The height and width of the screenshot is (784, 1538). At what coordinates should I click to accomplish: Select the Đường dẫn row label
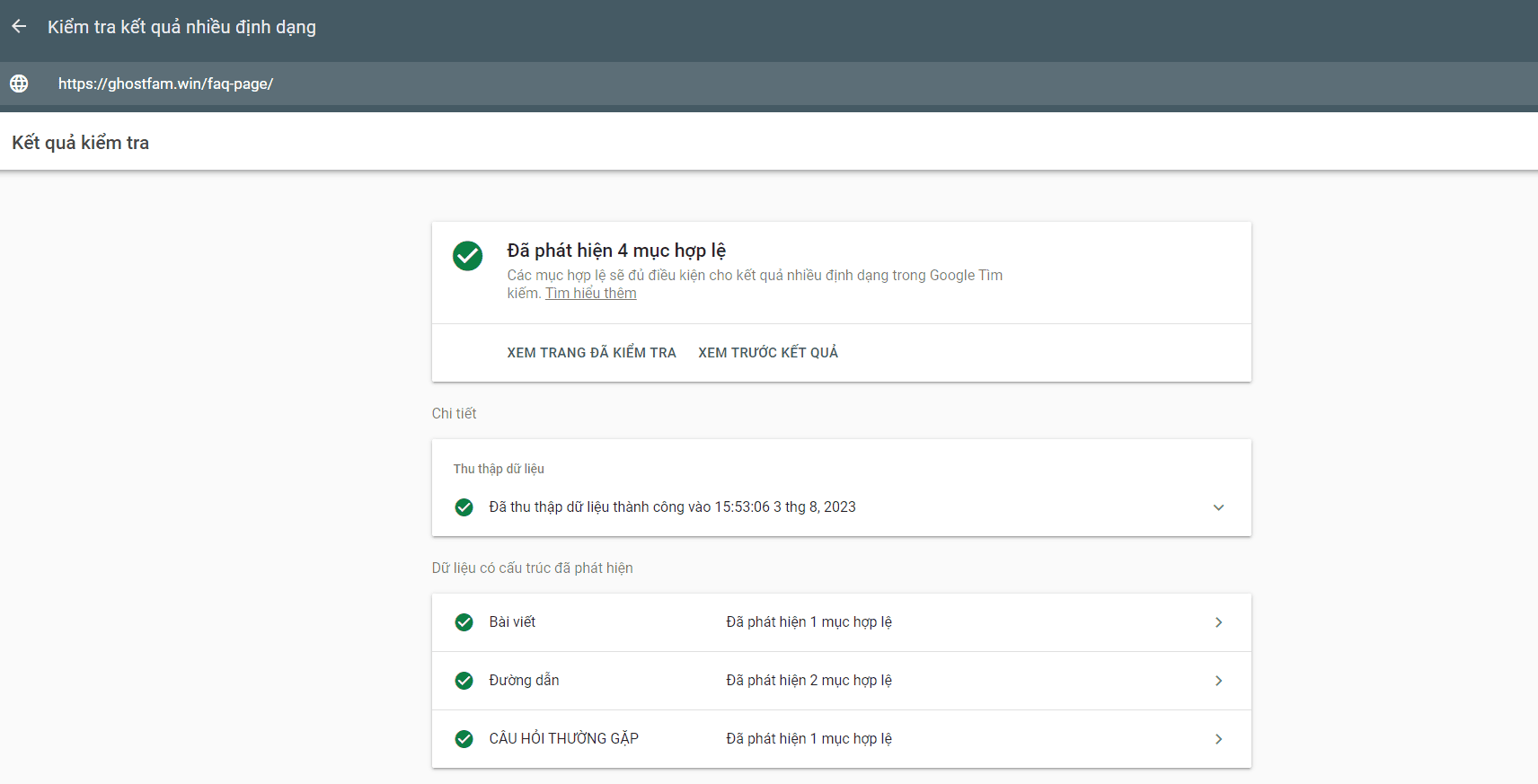524,681
